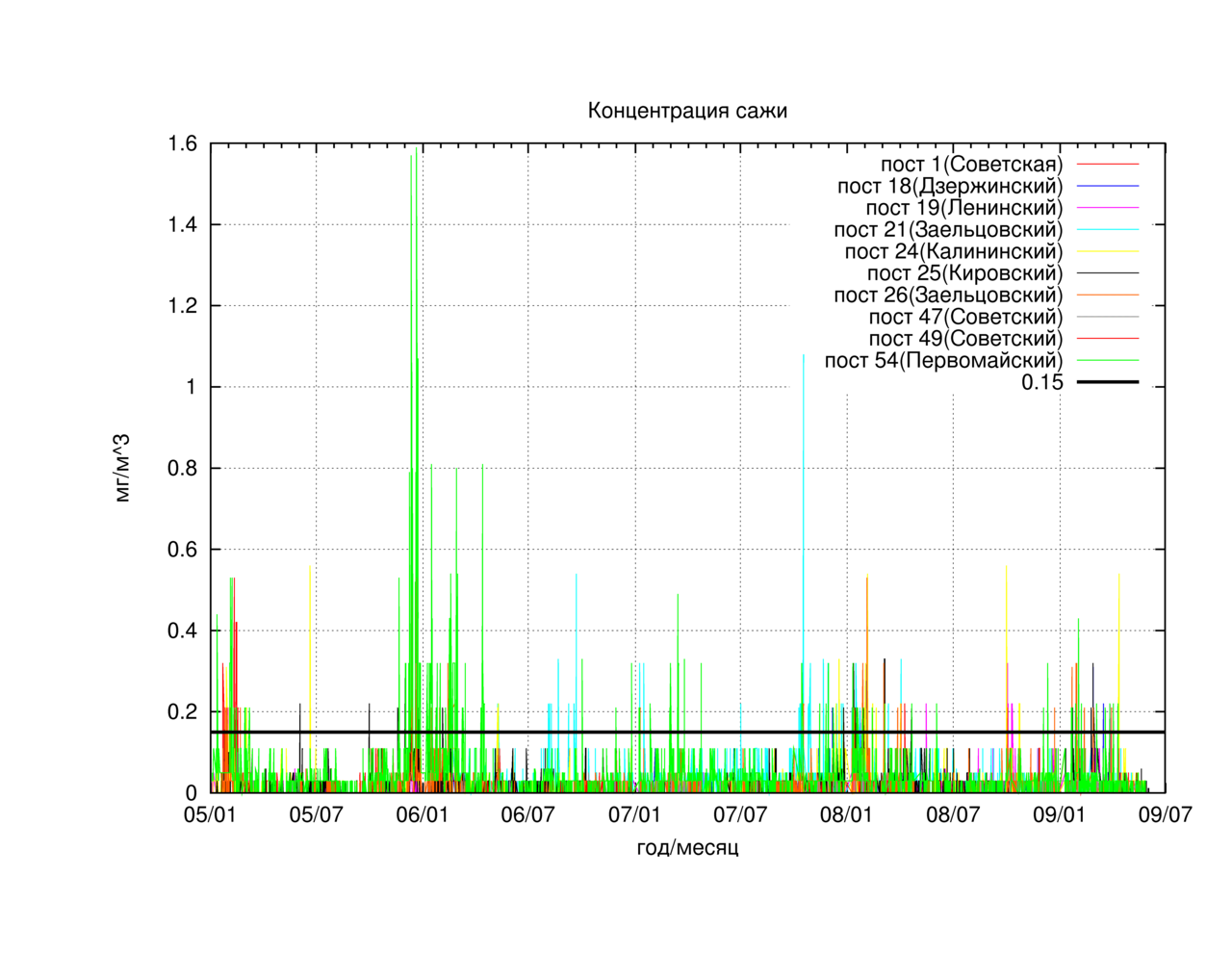Click the thick black 0.15 threshold legend line
The image size is (1232, 953).
point(1107,382)
